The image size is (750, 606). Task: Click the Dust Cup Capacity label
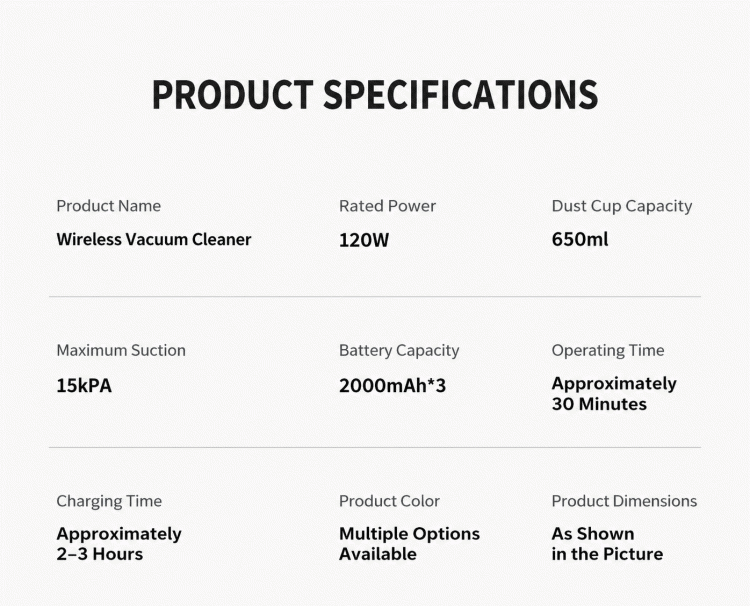click(x=622, y=206)
